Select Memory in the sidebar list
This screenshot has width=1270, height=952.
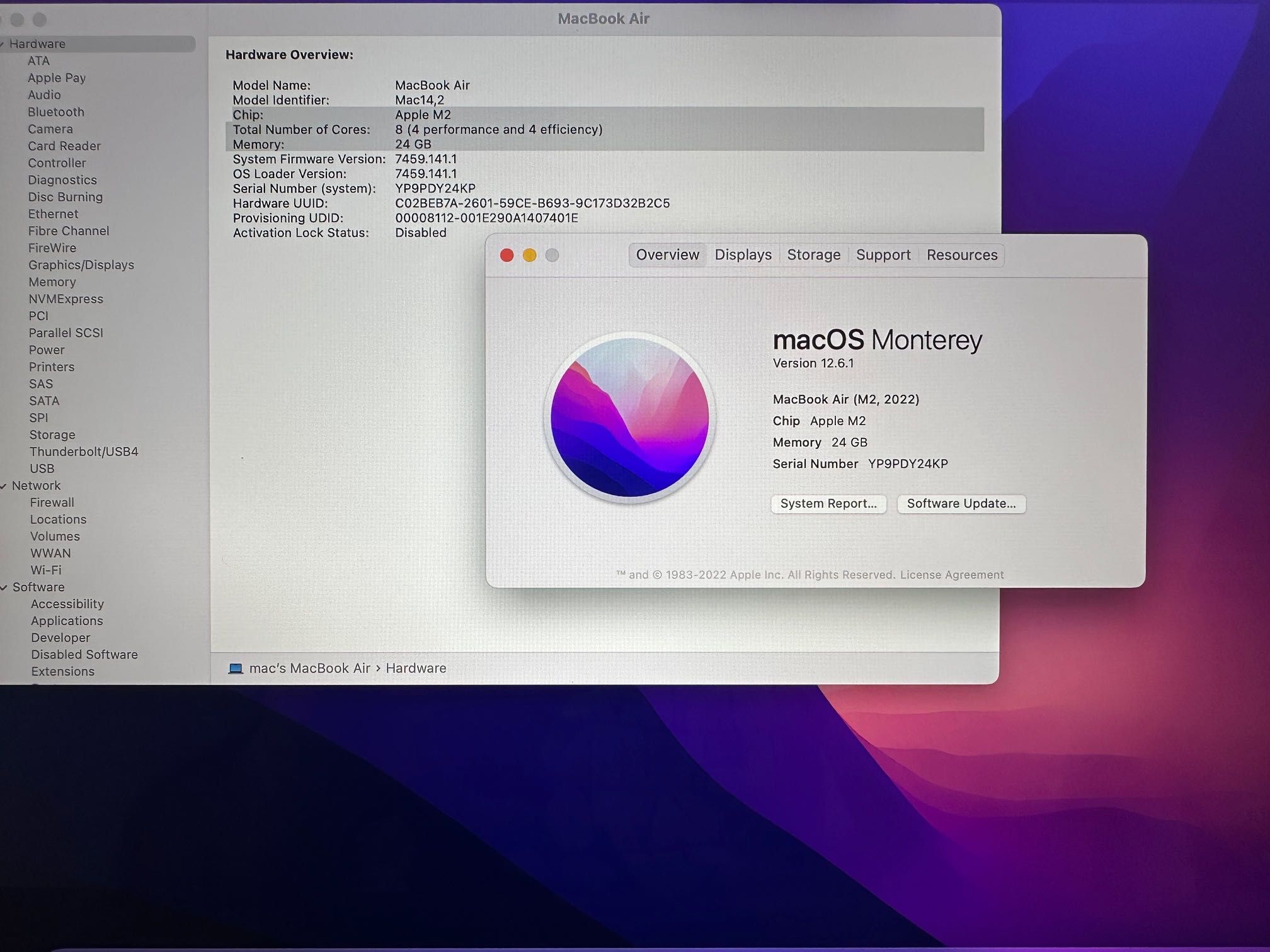[52, 282]
